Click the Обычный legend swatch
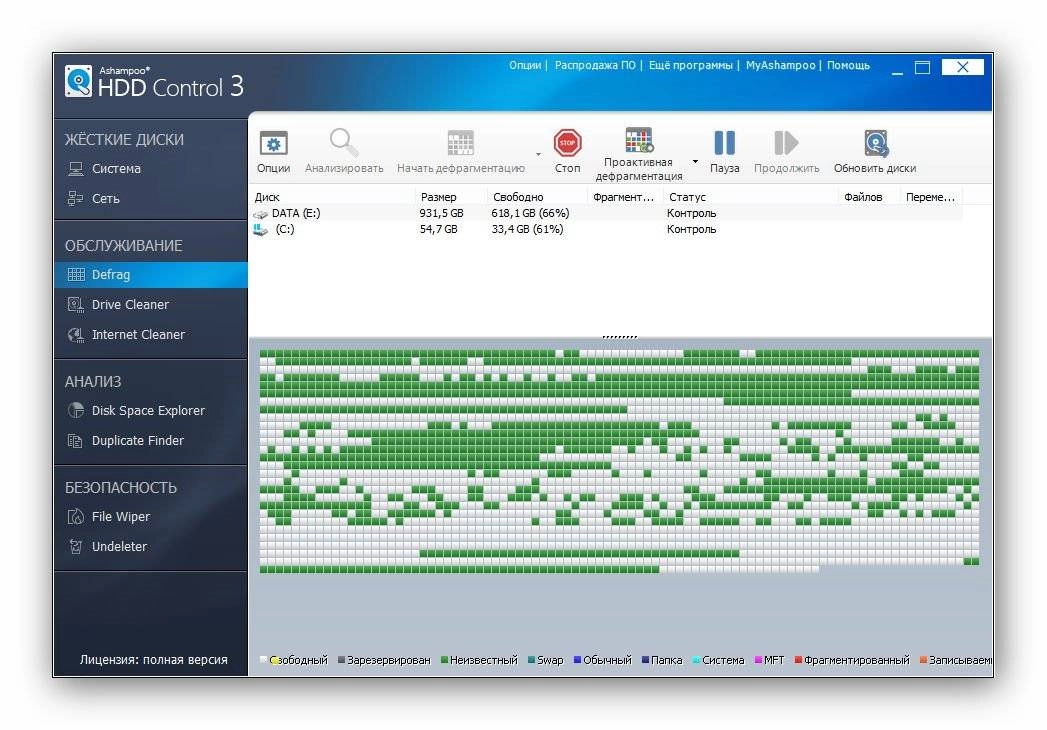This screenshot has width=1047, height=730. point(578,660)
